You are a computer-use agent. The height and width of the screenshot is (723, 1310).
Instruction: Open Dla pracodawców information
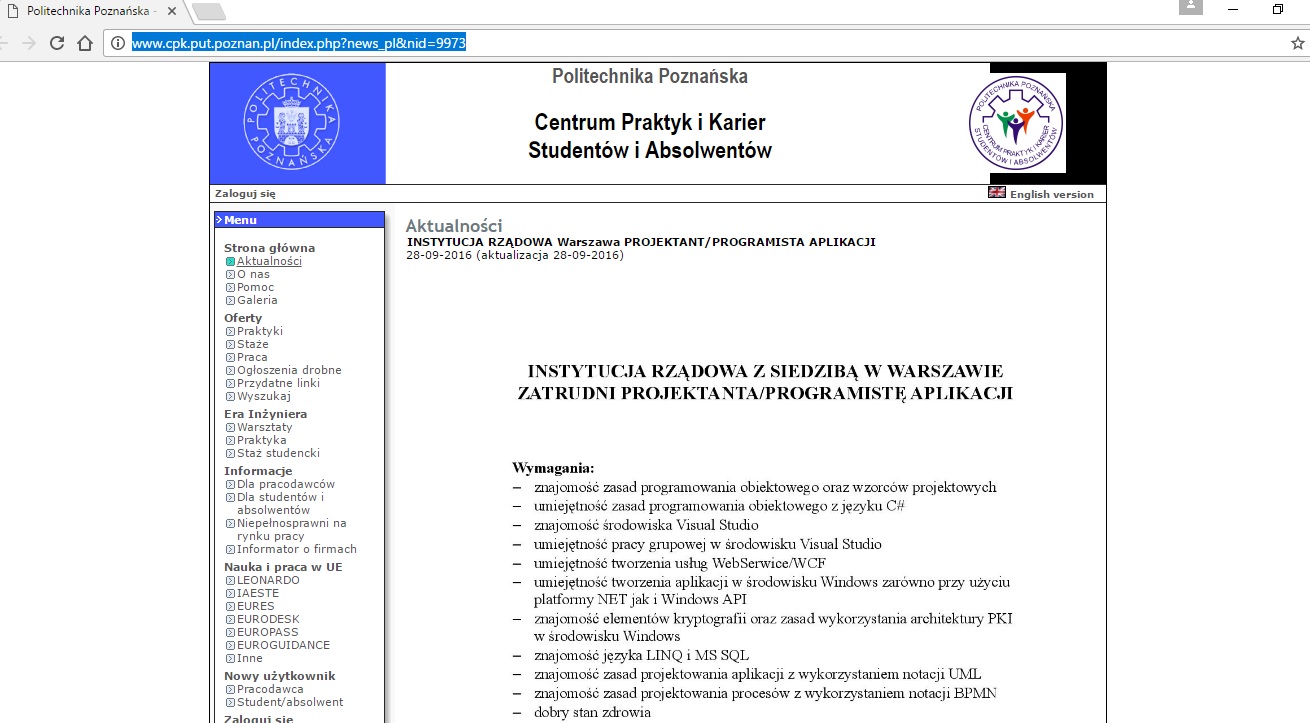point(286,484)
